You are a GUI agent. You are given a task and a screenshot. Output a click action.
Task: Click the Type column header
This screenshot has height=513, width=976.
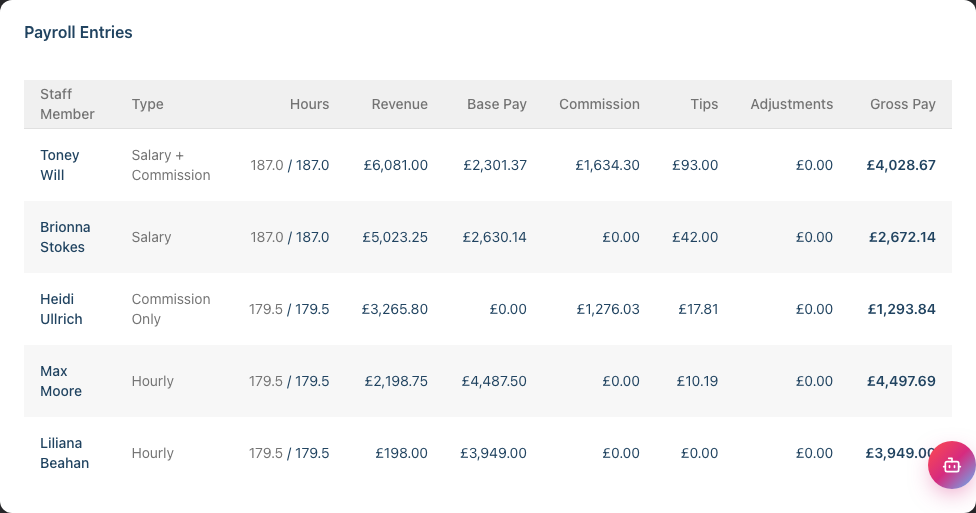[x=148, y=104]
